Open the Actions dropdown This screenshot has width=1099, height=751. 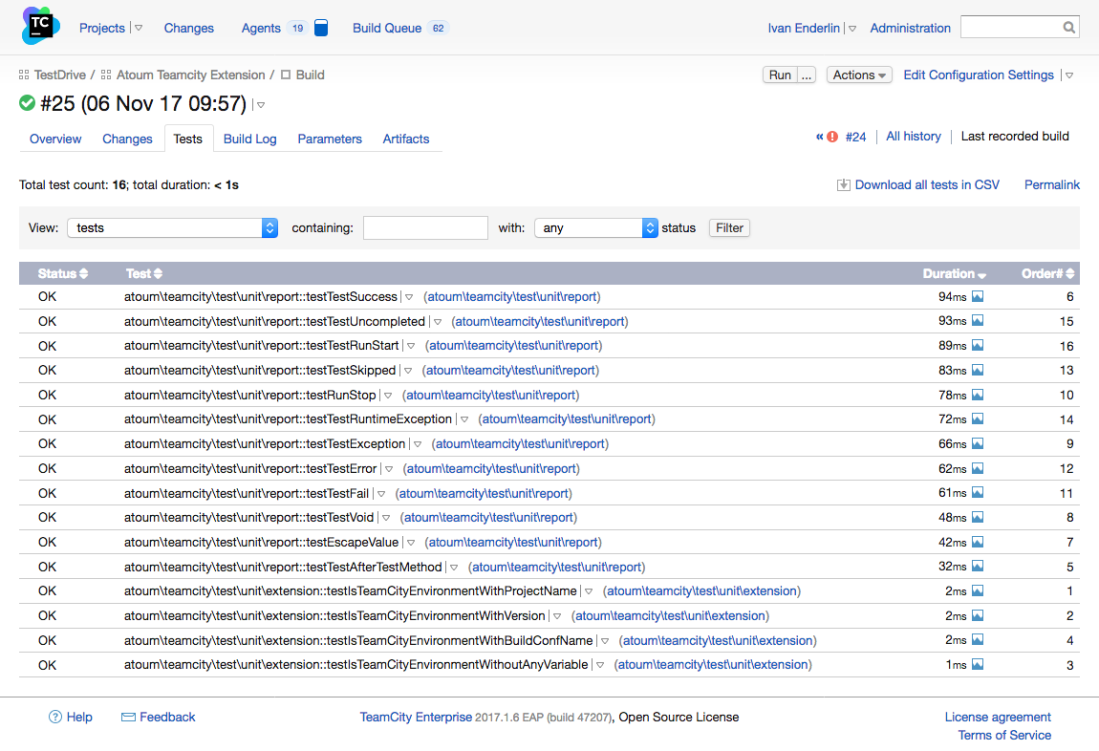click(x=859, y=75)
